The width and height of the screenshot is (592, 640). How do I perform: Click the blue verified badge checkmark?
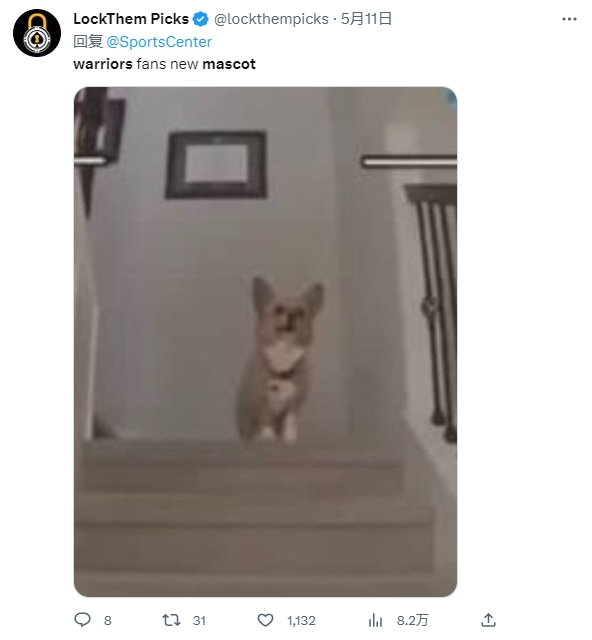(x=200, y=19)
